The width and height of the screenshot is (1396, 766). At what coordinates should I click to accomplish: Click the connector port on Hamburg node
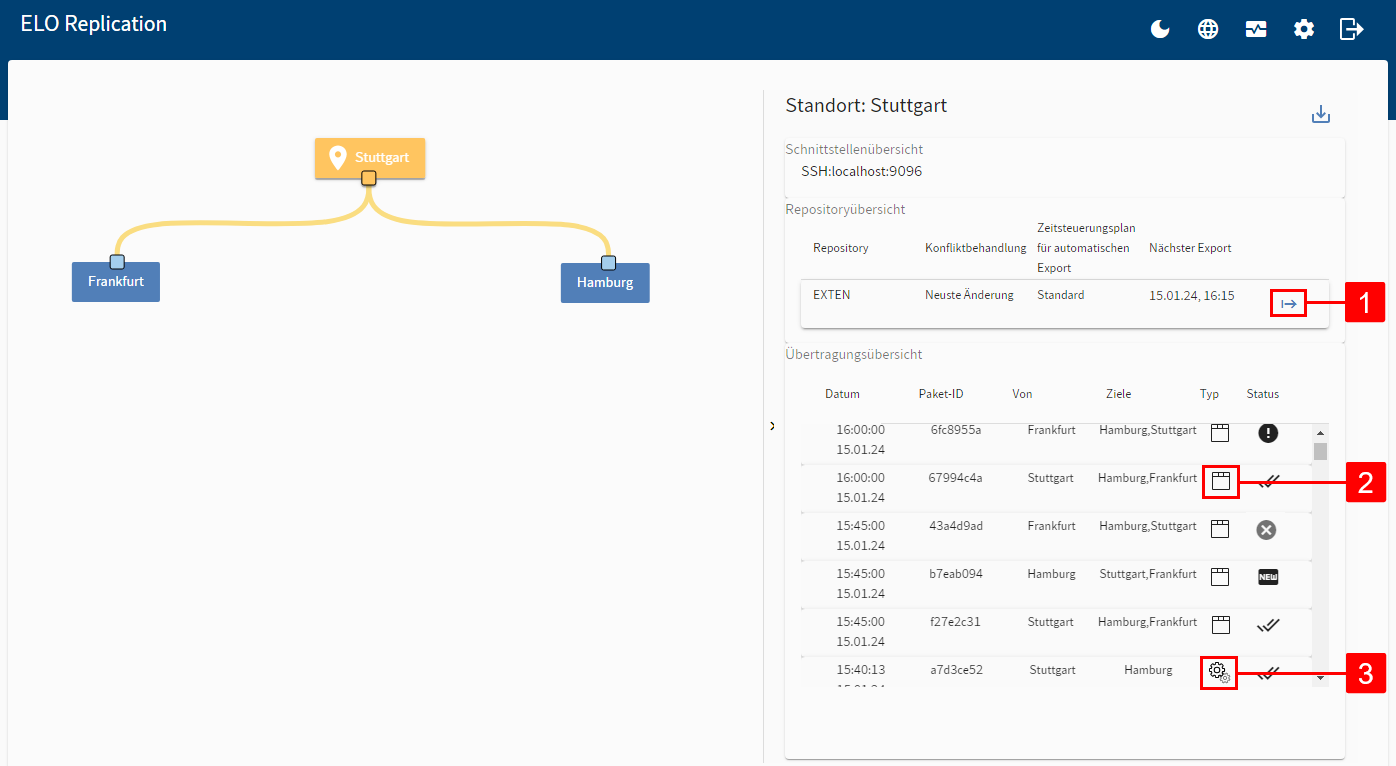tap(607, 263)
